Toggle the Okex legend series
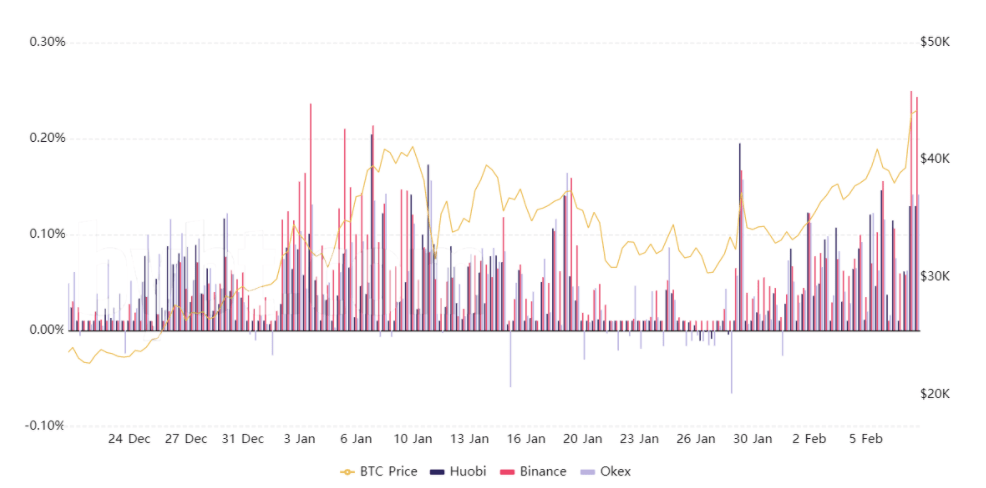986x488 pixels. (604, 471)
